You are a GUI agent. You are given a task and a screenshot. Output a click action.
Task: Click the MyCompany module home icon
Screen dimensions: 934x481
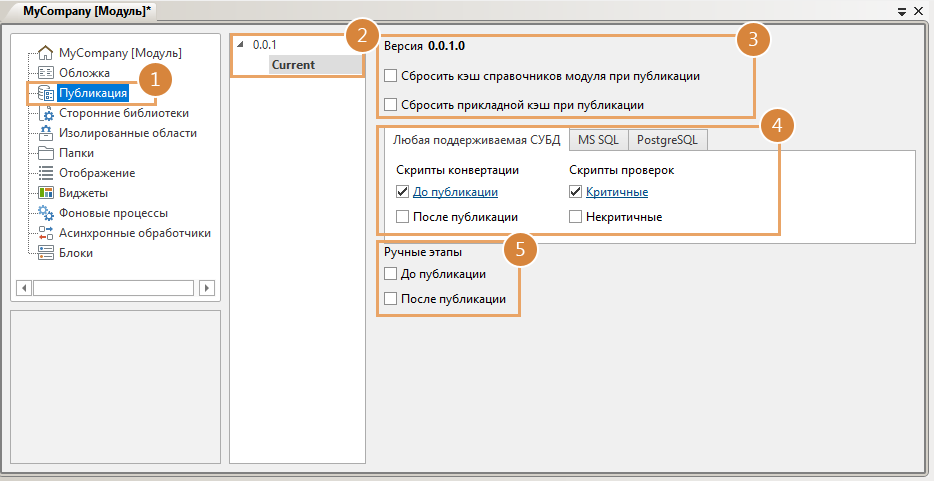tap(45, 53)
